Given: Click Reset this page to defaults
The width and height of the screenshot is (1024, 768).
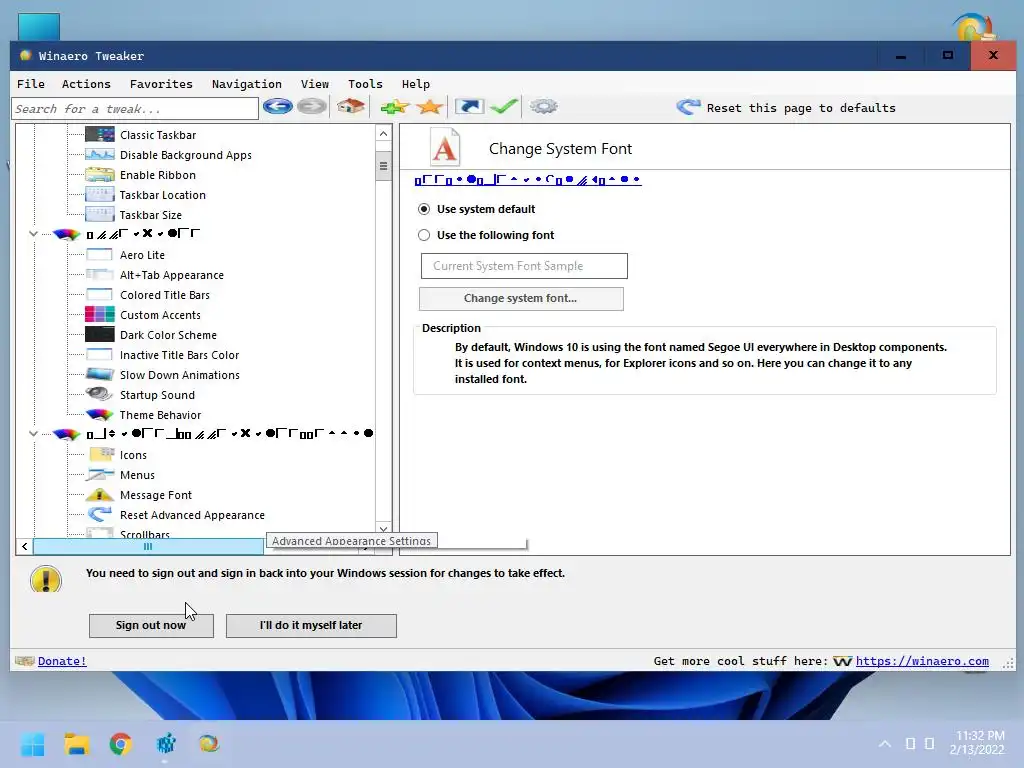Looking at the screenshot, I should [x=786, y=108].
